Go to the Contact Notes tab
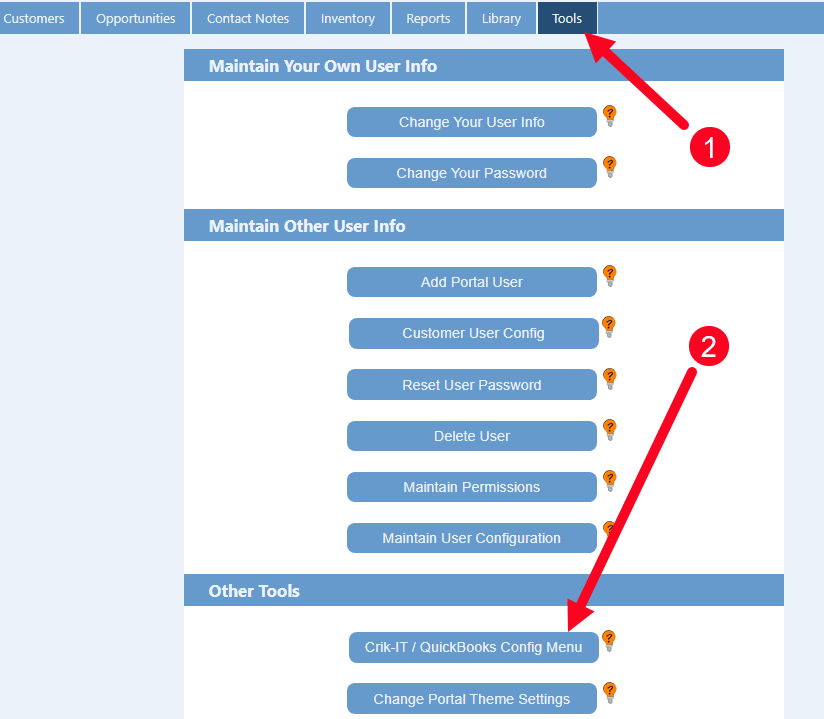824x719 pixels. click(248, 18)
